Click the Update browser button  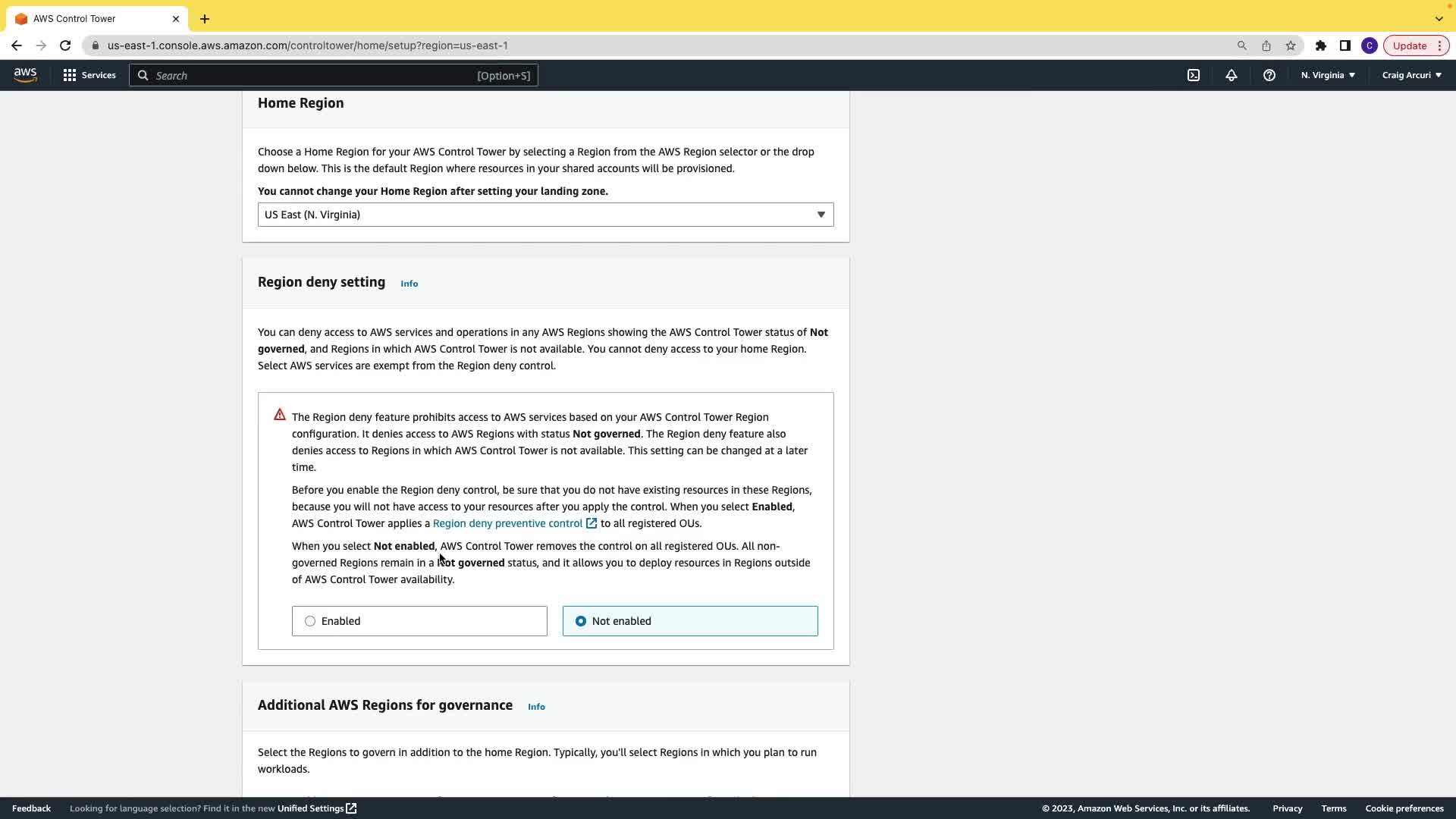tap(1409, 45)
